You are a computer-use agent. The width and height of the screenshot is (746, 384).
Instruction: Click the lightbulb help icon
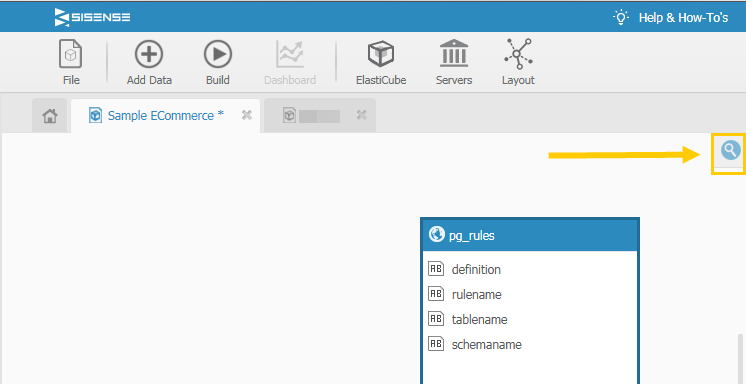(621, 17)
